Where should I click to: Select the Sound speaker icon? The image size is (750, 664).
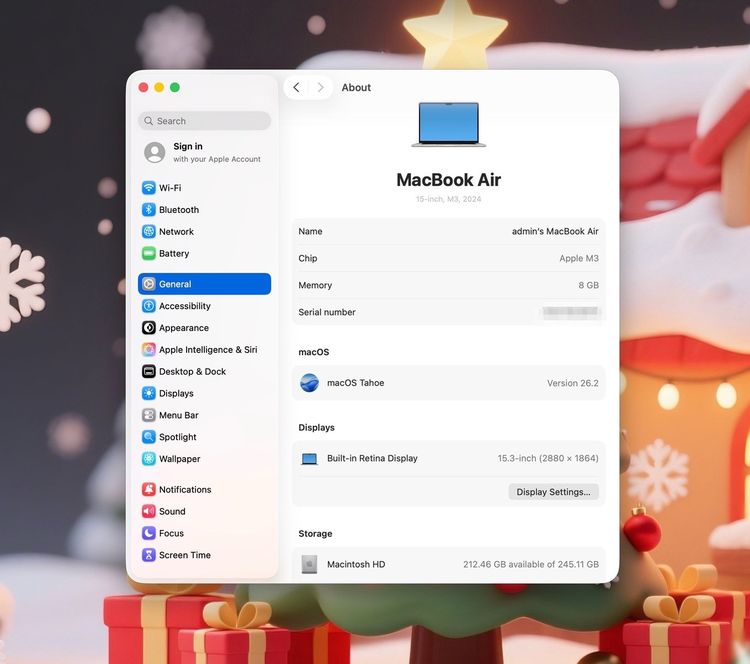(149, 511)
